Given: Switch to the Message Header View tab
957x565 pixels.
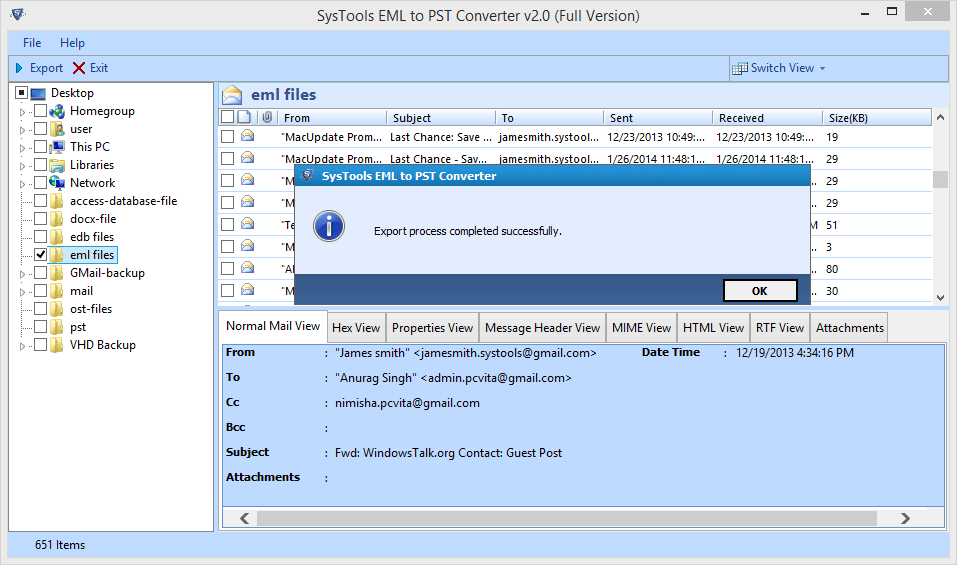Looking at the screenshot, I should [543, 328].
